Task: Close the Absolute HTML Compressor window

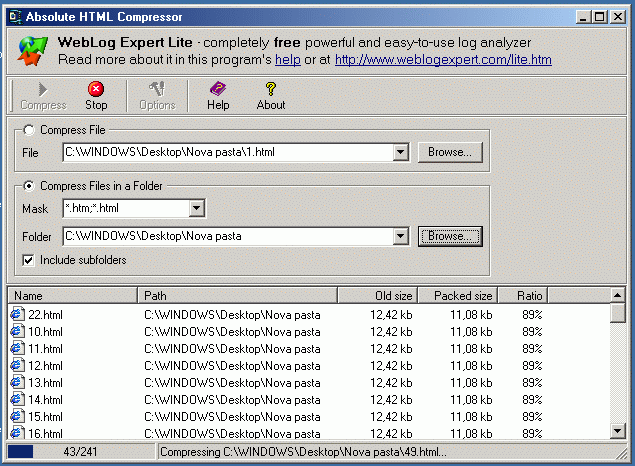Action: [618, 17]
